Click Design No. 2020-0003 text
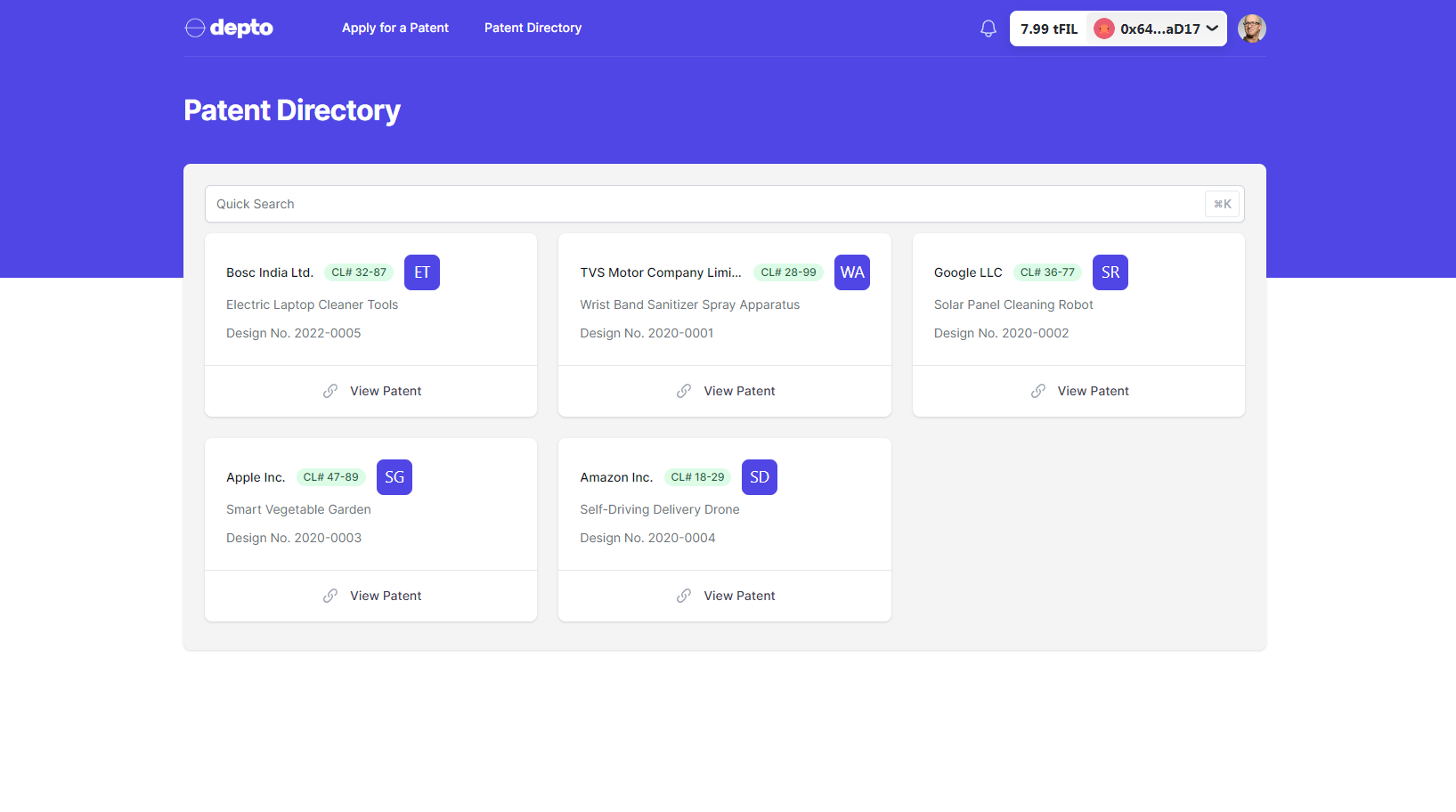The width and height of the screenshot is (1456, 812). tap(294, 538)
